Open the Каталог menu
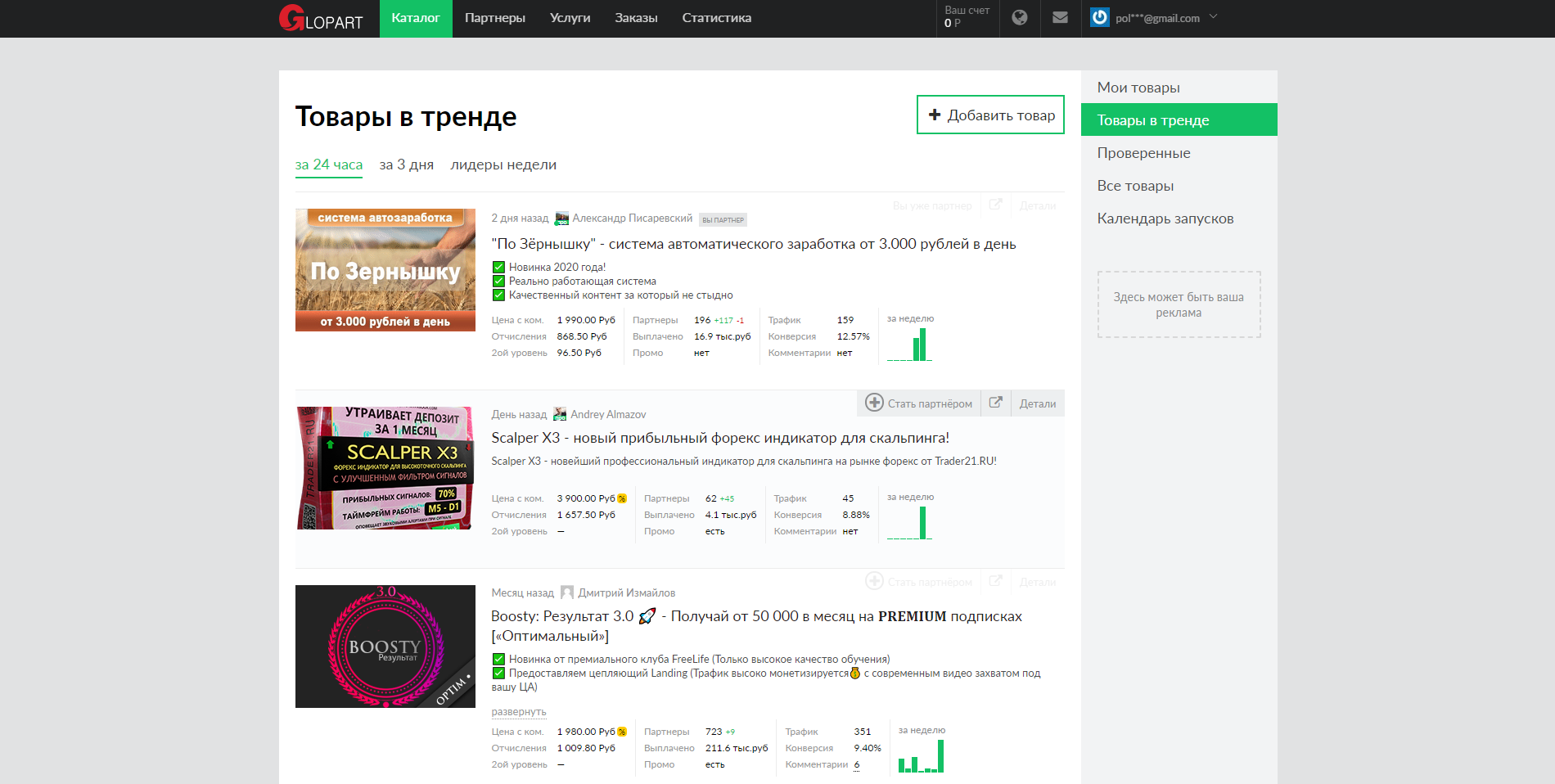The image size is (1555, 784). [x=416, y=18]
